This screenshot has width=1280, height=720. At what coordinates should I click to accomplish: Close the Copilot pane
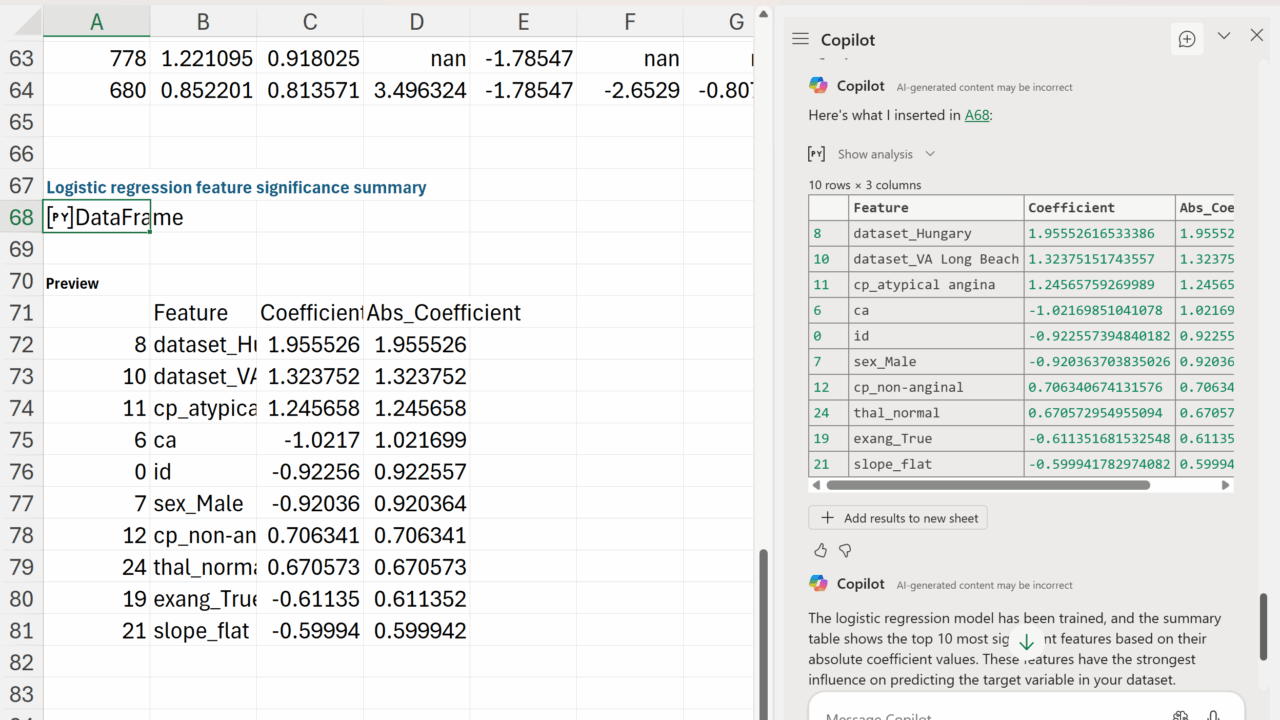coord(1257,36)
